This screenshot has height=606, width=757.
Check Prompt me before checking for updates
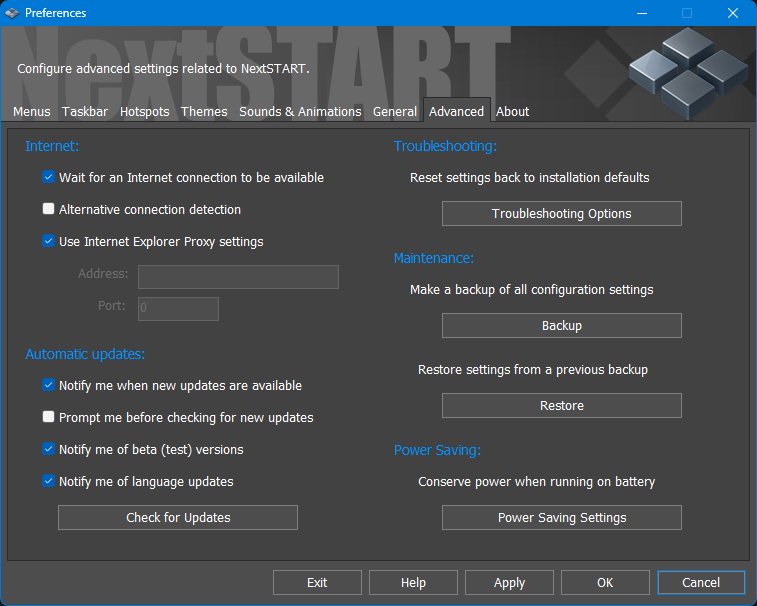[x=48, y=417]
